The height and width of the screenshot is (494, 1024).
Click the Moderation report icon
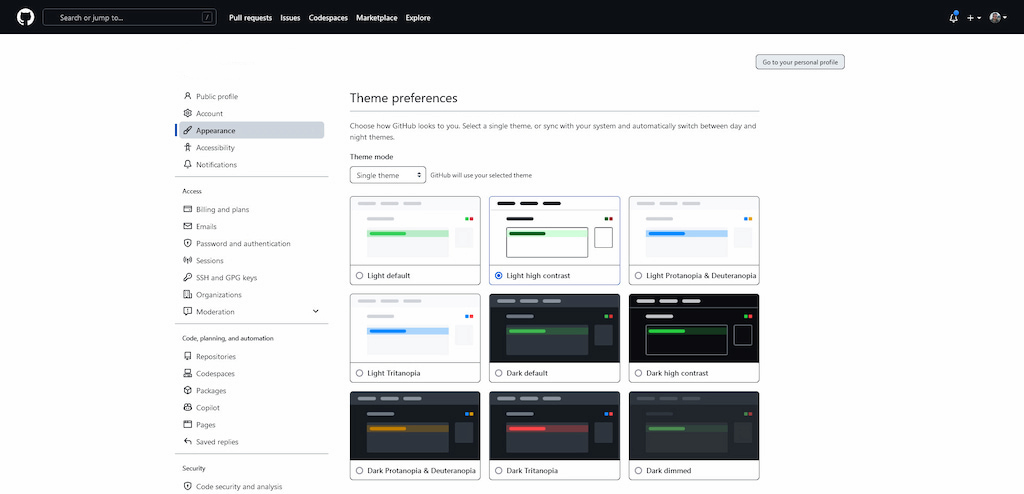(x=187, y=311)
